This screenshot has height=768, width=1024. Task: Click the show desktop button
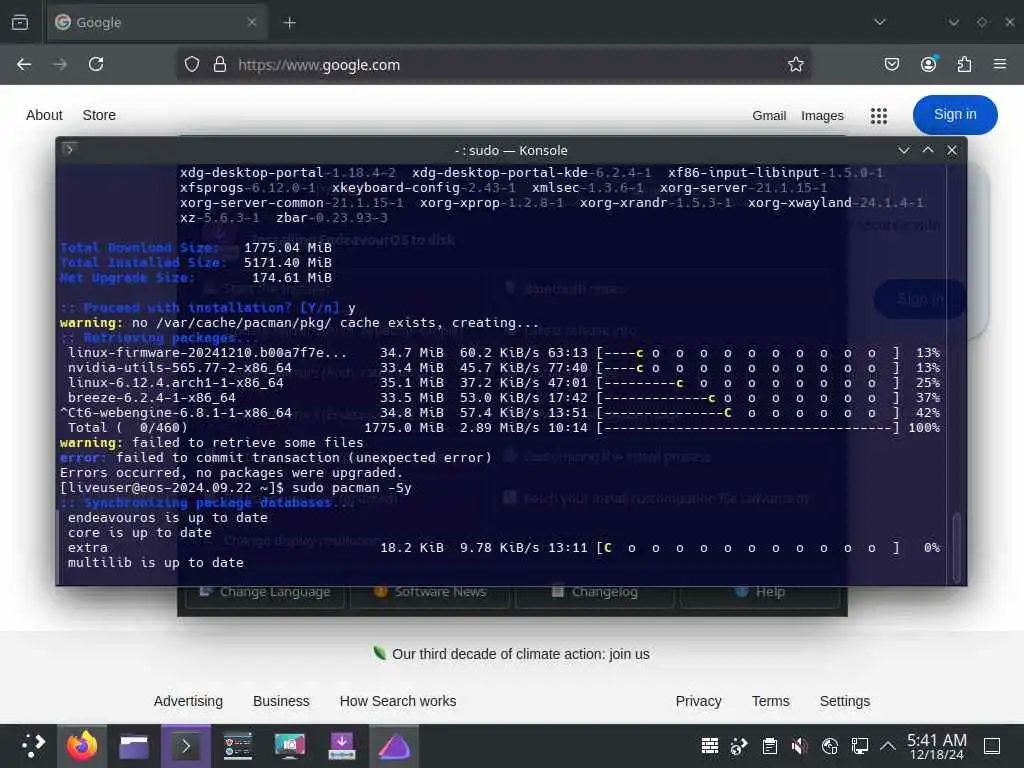click(992, 746)
